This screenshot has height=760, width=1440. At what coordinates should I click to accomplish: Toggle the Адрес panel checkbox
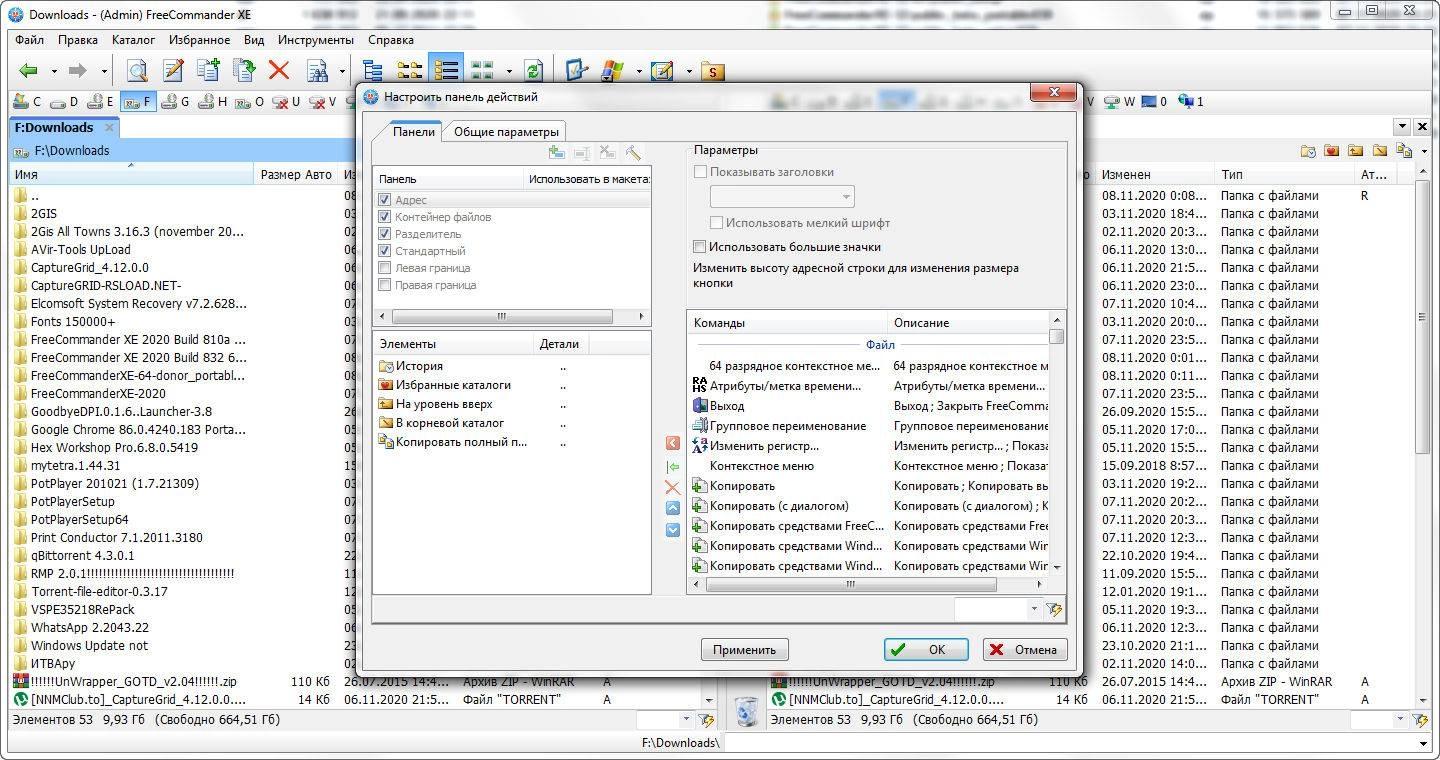pyautogui.click(x=385, y=200)
